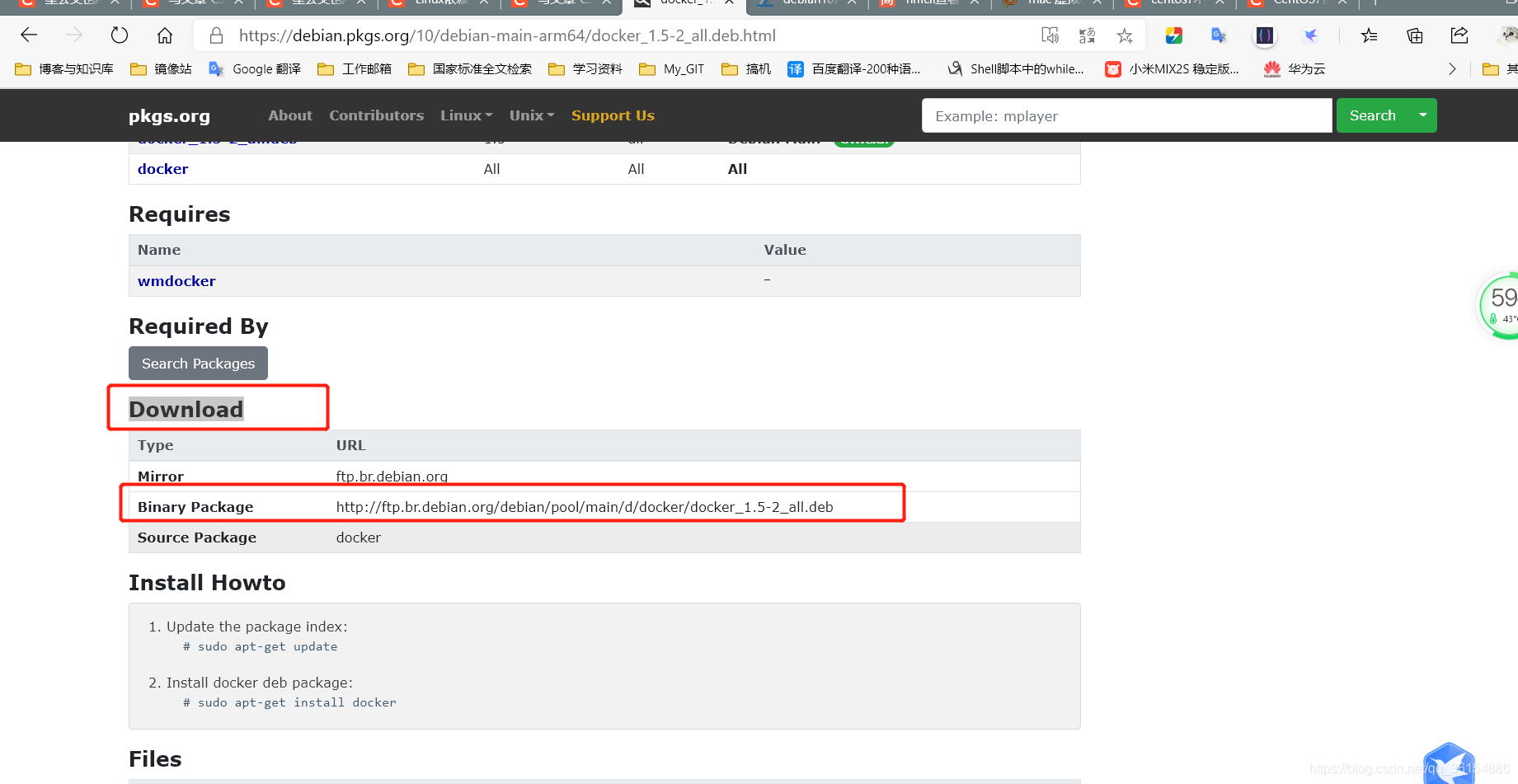Open the browser home page
This screenshot has width=1518, height=784.
(165, 35)
